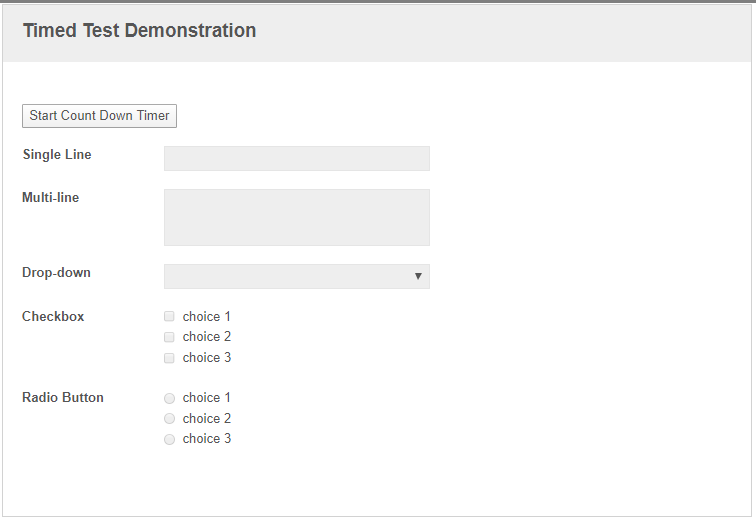Click the Start Count Down Timer button
The image size is (756, 522).
tap(99, 116)
